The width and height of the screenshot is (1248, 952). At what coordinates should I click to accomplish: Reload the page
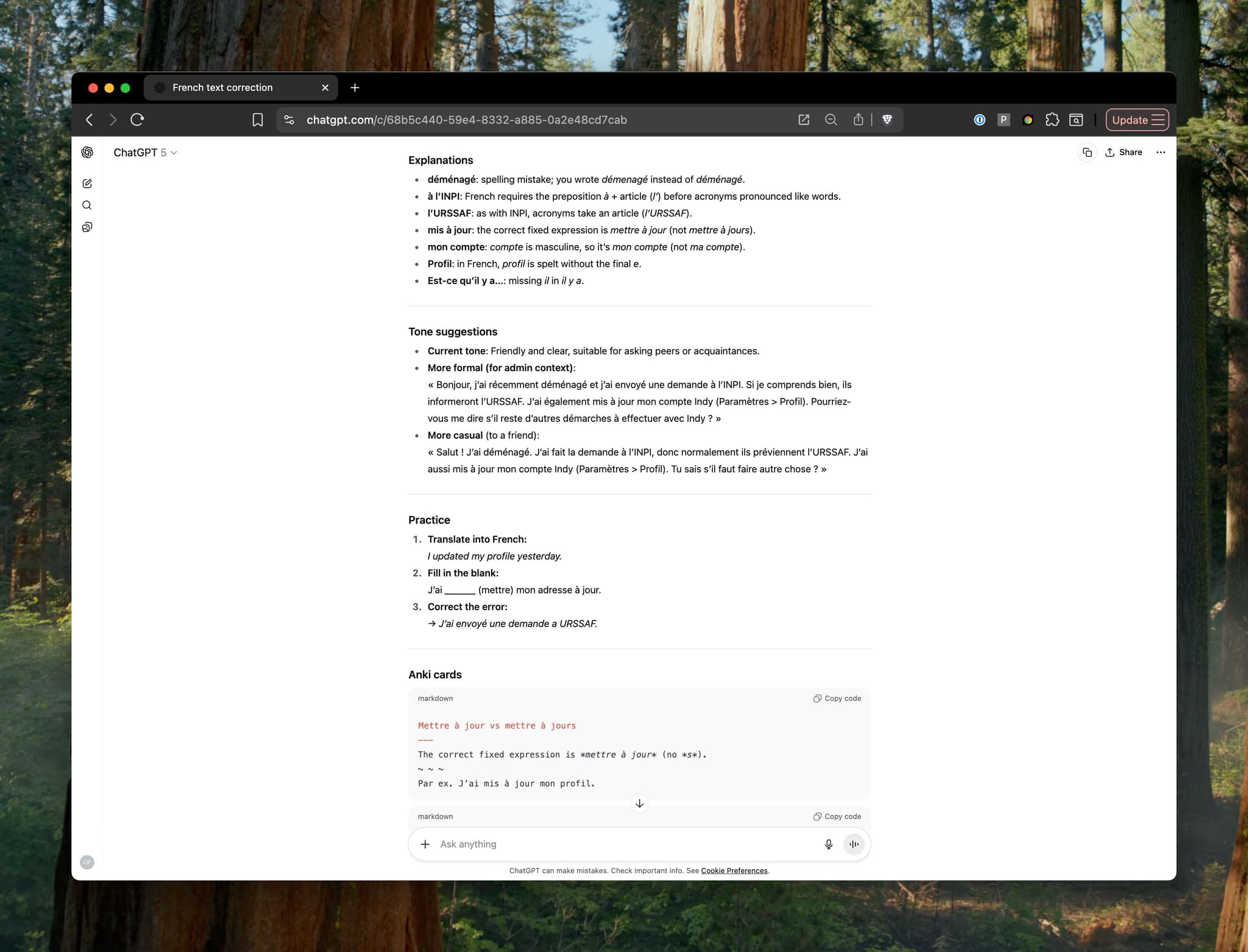point(137,120)
